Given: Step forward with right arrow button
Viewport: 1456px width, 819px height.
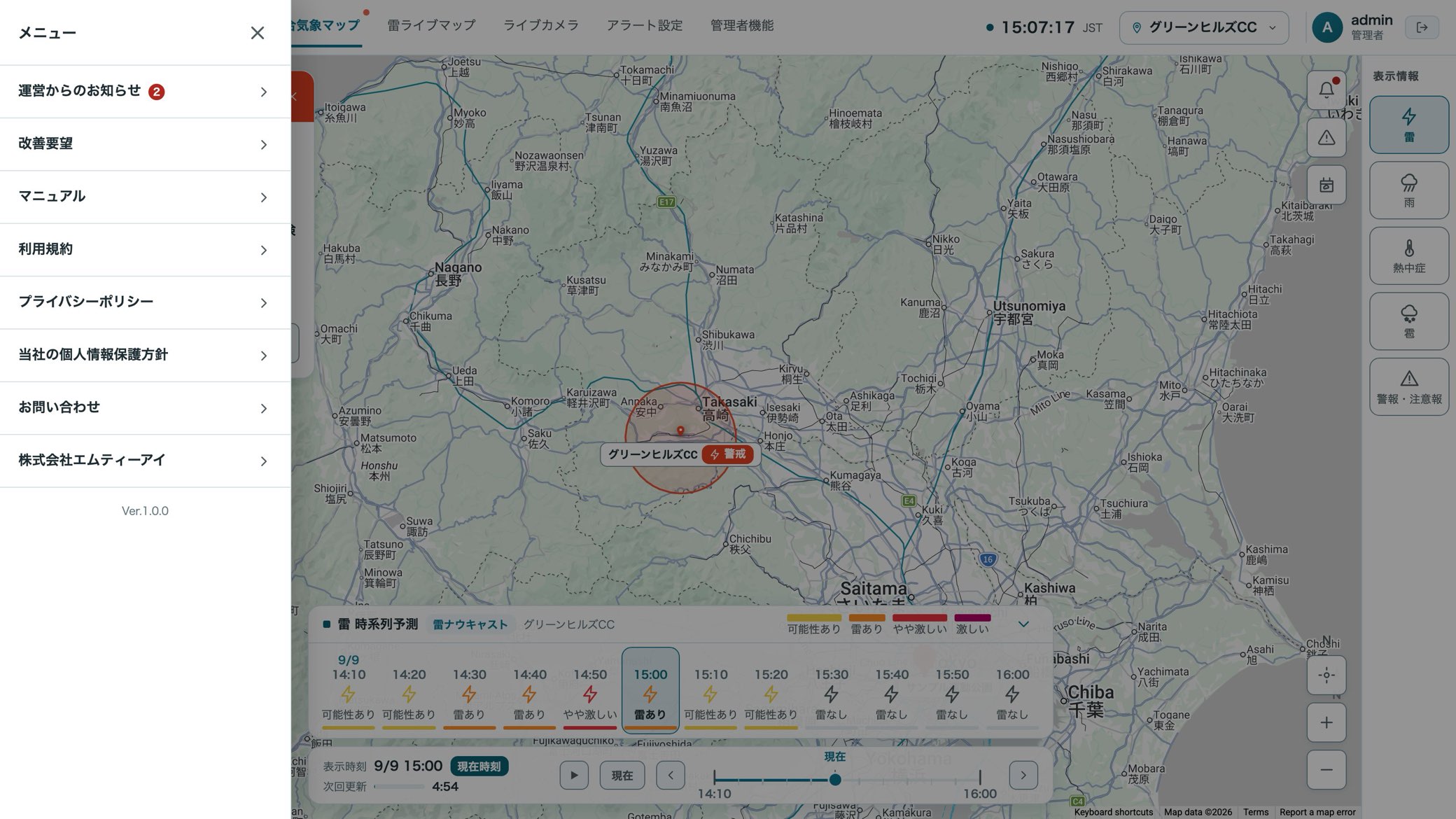Looking at the screenshot, I should tap(1023, 775).
